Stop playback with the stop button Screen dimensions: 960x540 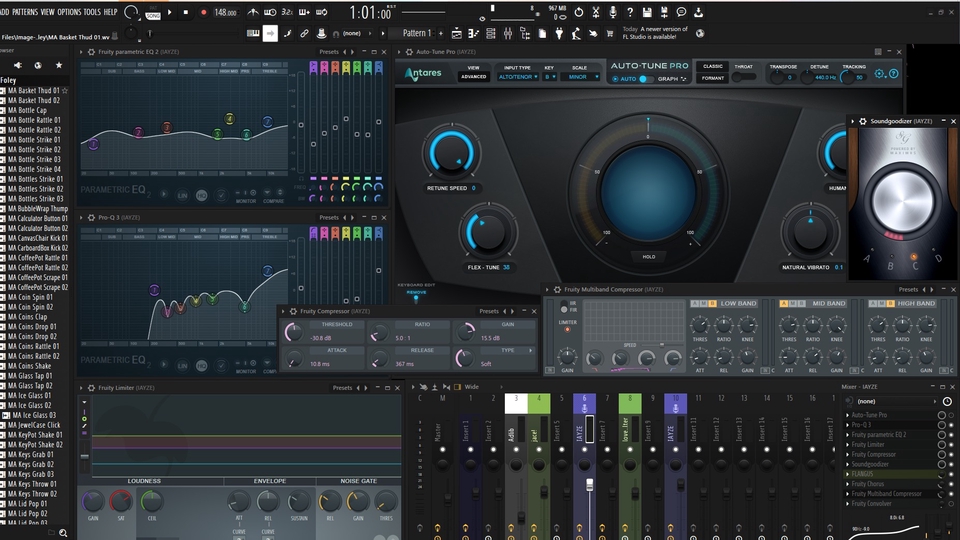coord(186,12)
